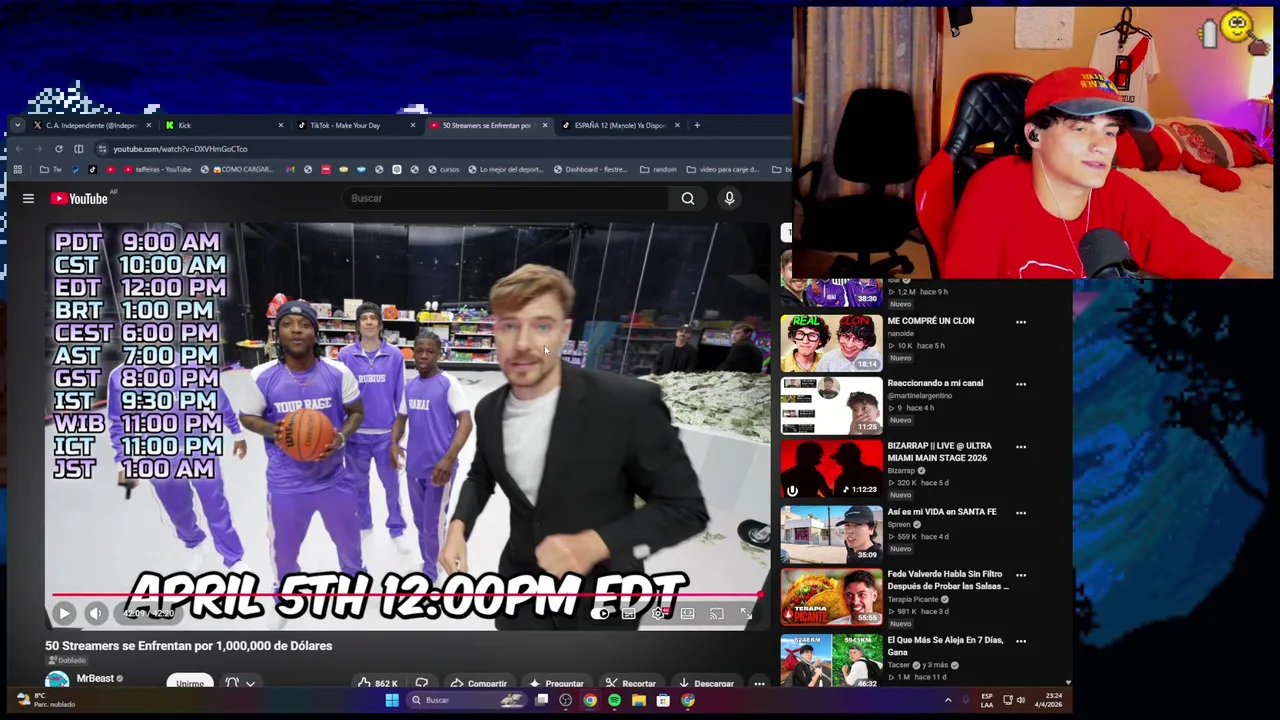Screen dimensions: 1280x720
Task: Open the COMO CARGAR bookmark
Action: (237, 169)
